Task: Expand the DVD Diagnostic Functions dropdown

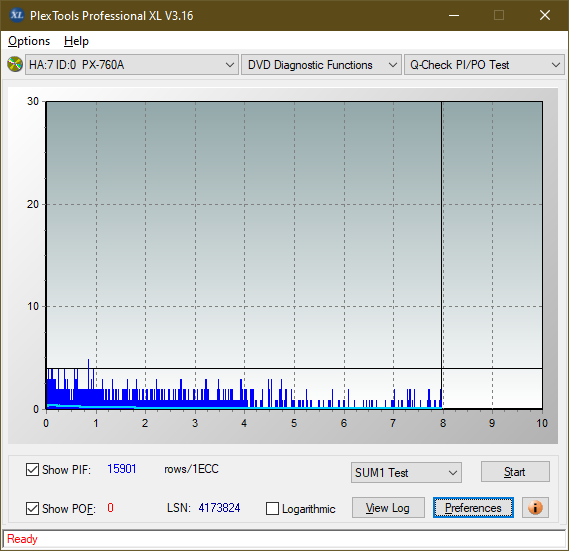Action: (x=321, y=65)
